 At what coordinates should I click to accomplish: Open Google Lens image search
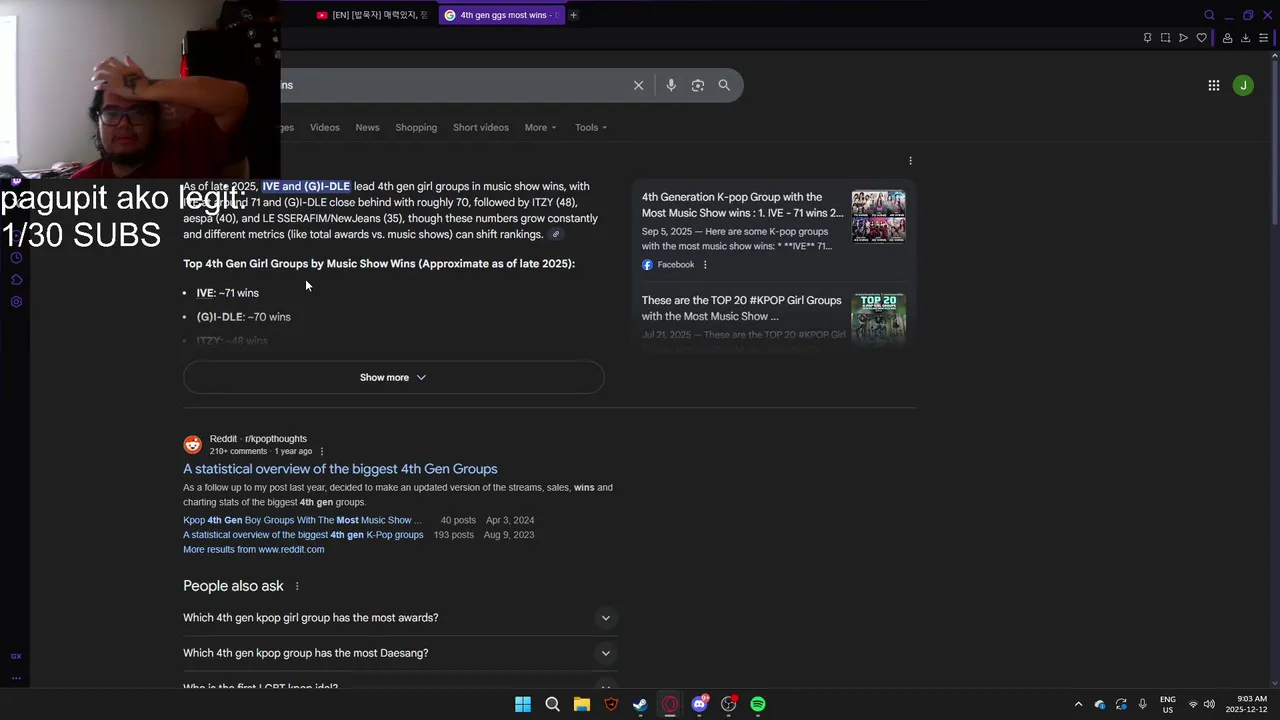(698, 85)
